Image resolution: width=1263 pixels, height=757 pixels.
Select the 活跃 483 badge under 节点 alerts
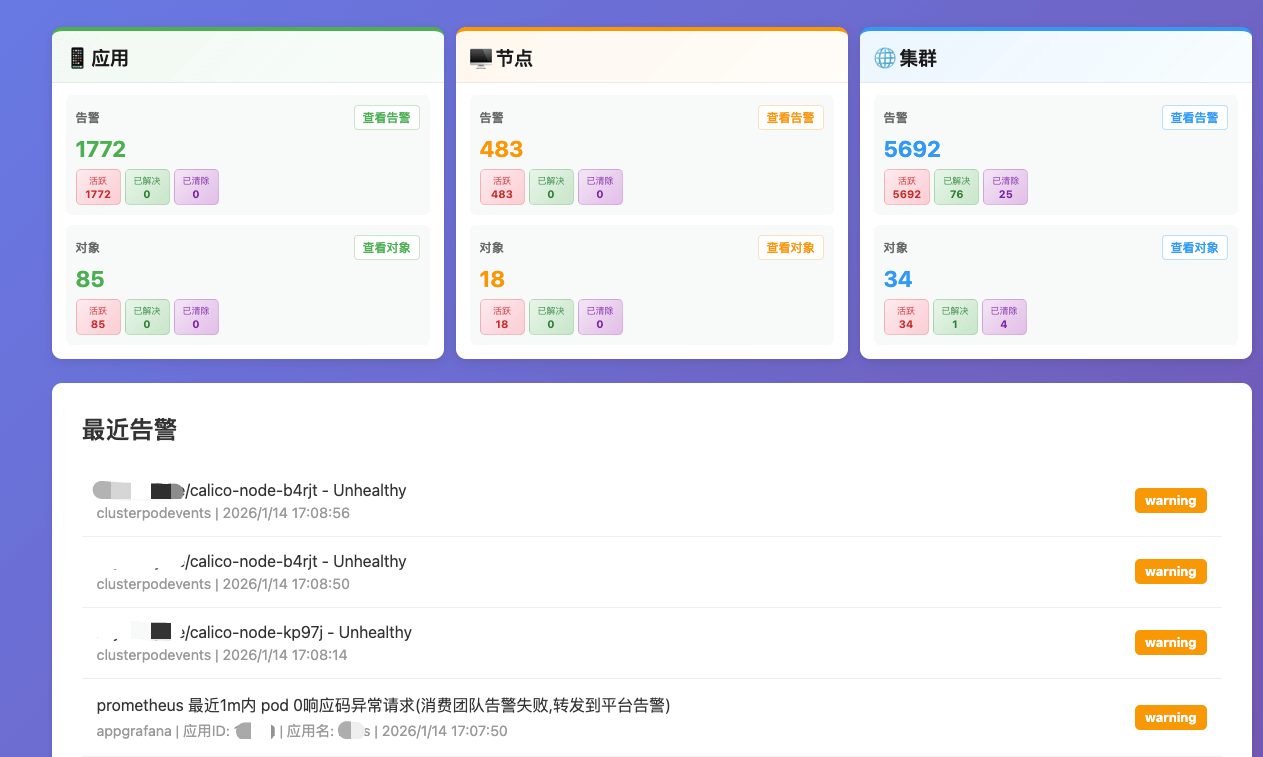click(502, 187)
